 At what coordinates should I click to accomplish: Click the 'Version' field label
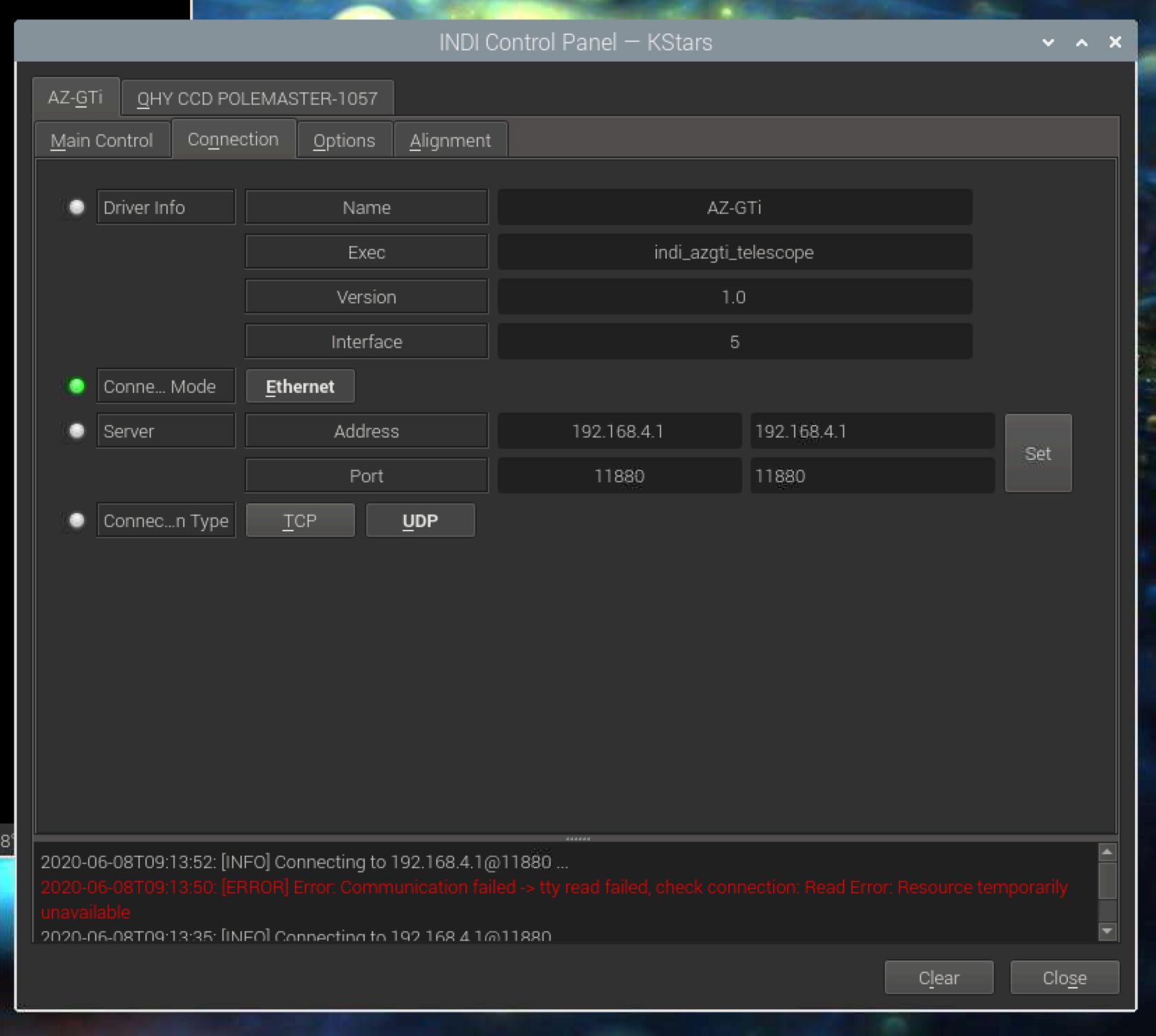(366, 297)
